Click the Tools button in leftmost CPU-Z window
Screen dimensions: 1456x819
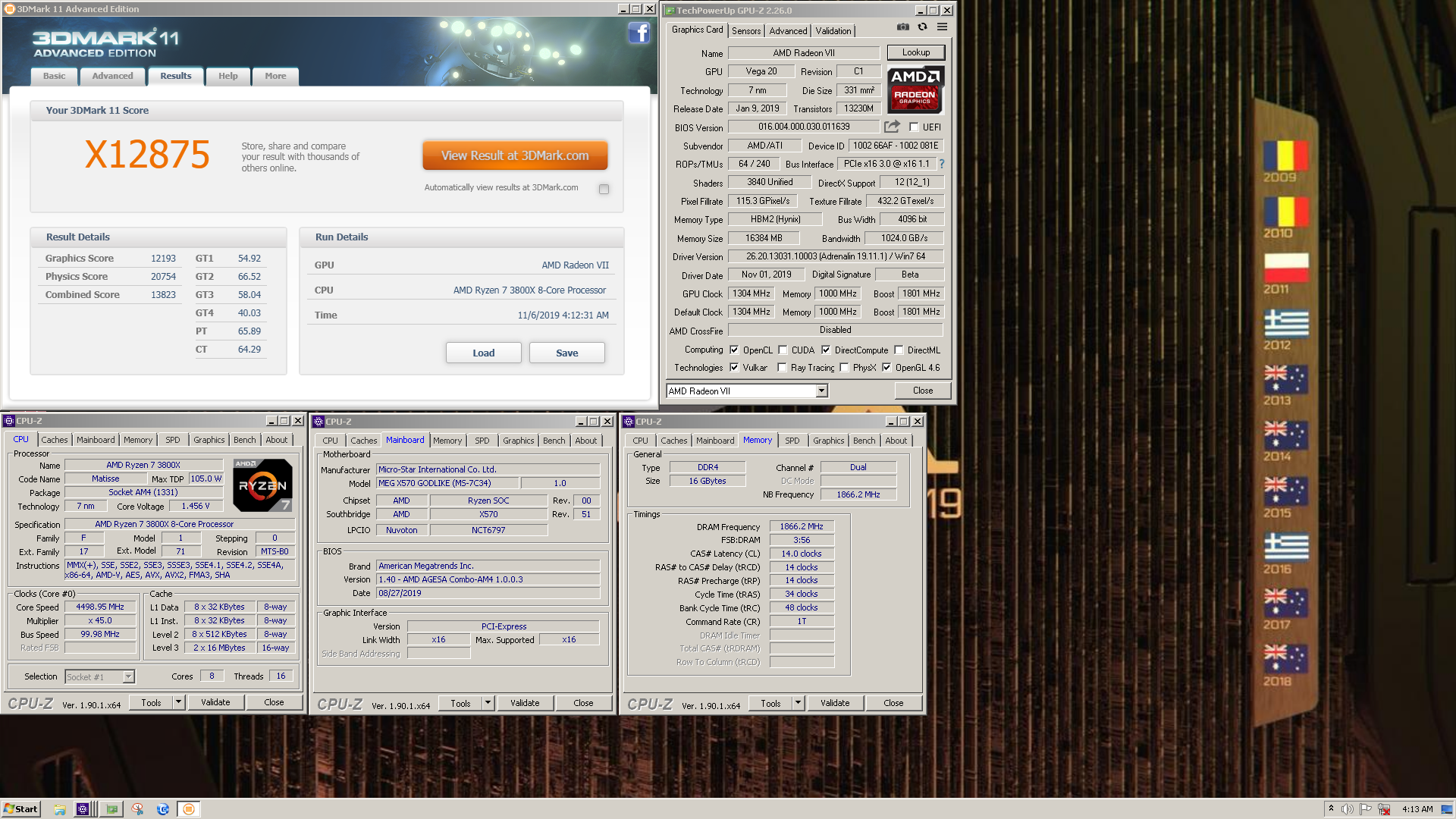[151, 702]
